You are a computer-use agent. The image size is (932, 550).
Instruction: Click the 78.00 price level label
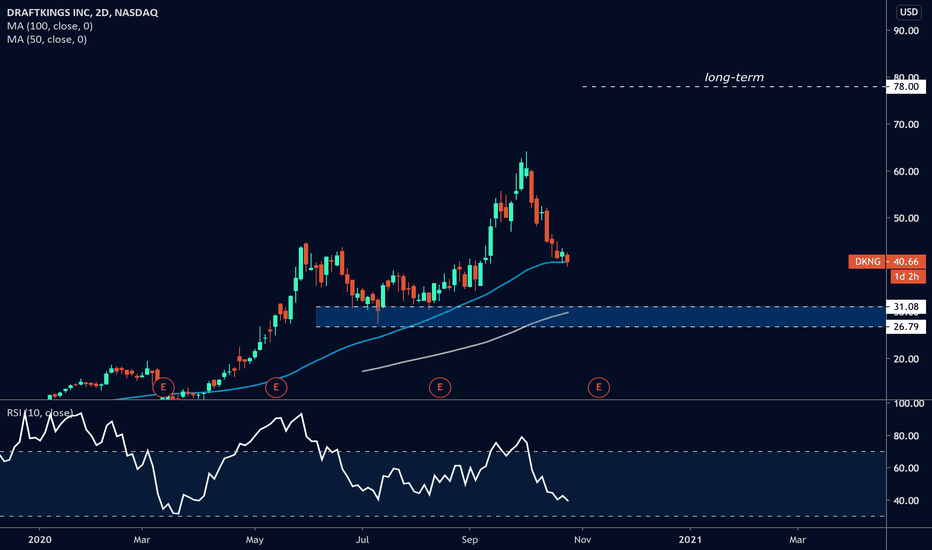tap(906, 87)
